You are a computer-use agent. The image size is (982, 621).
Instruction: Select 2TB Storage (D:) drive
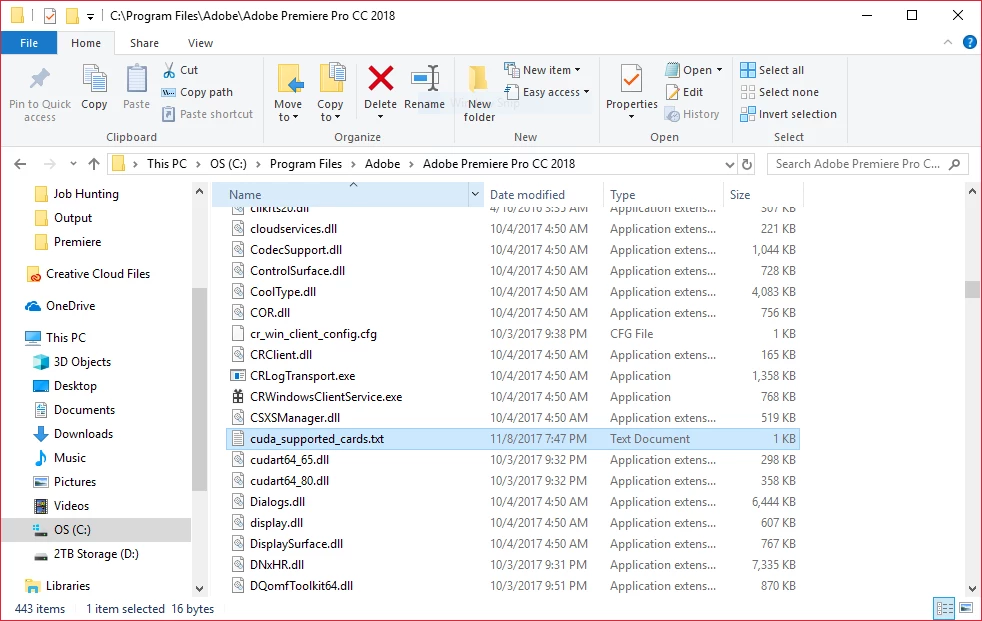(95, 554)
